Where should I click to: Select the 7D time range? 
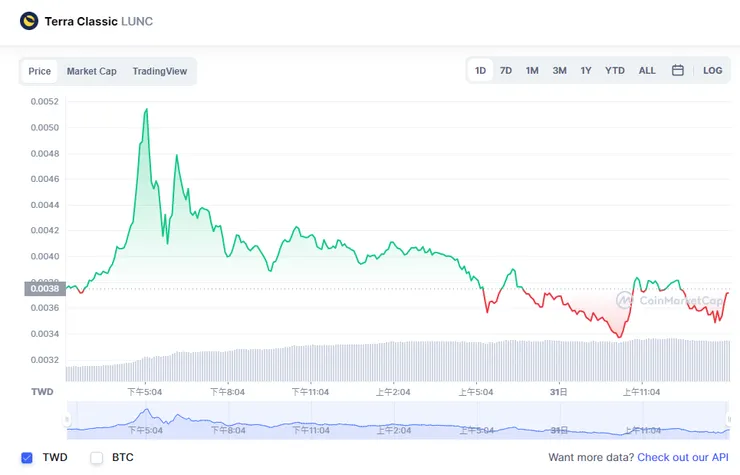[x=506, y=71]
